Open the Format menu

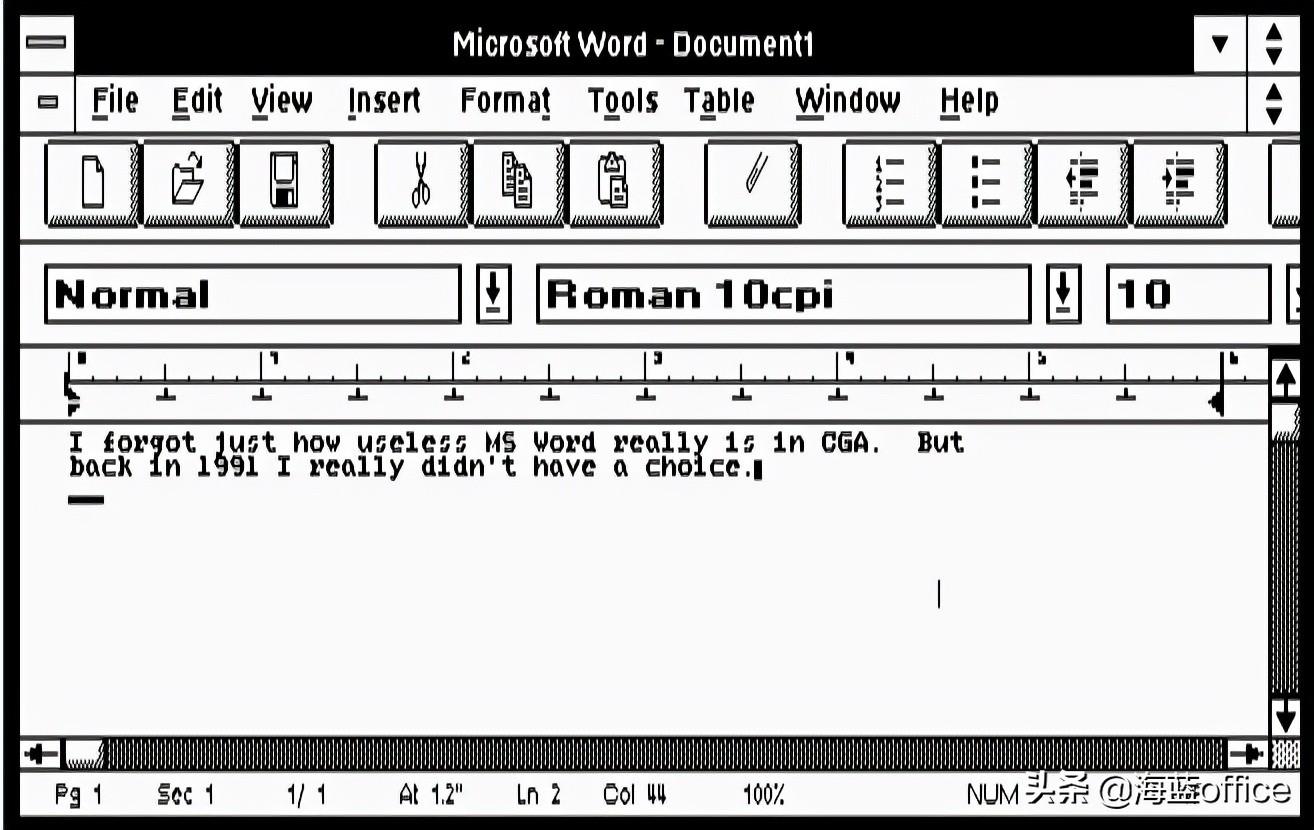(x=505, y=101)
